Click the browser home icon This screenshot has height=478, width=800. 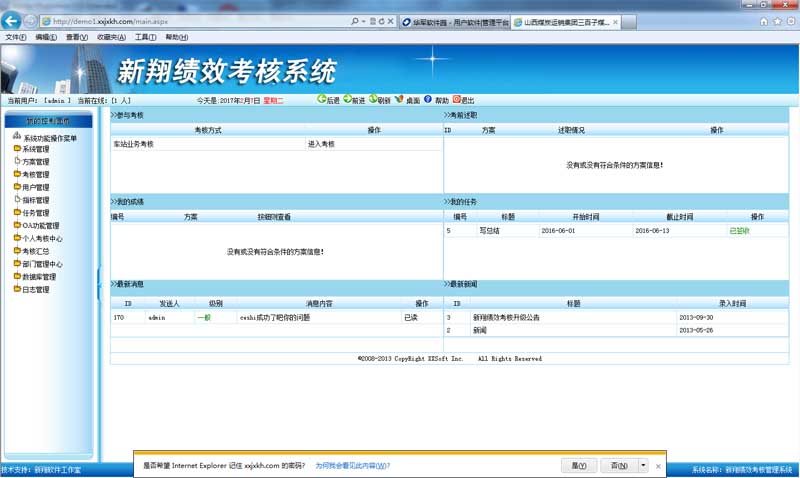pos(764,21)
